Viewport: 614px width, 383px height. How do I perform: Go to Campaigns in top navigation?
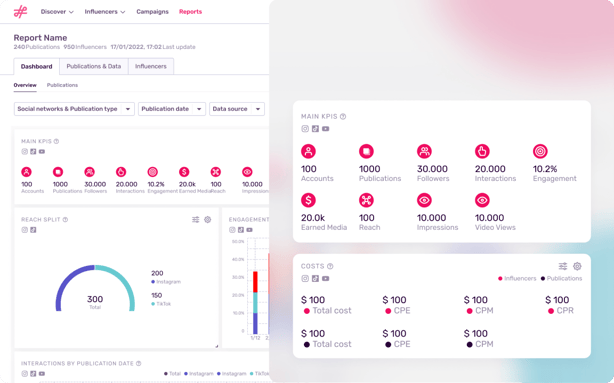click(x=152, y=12)
